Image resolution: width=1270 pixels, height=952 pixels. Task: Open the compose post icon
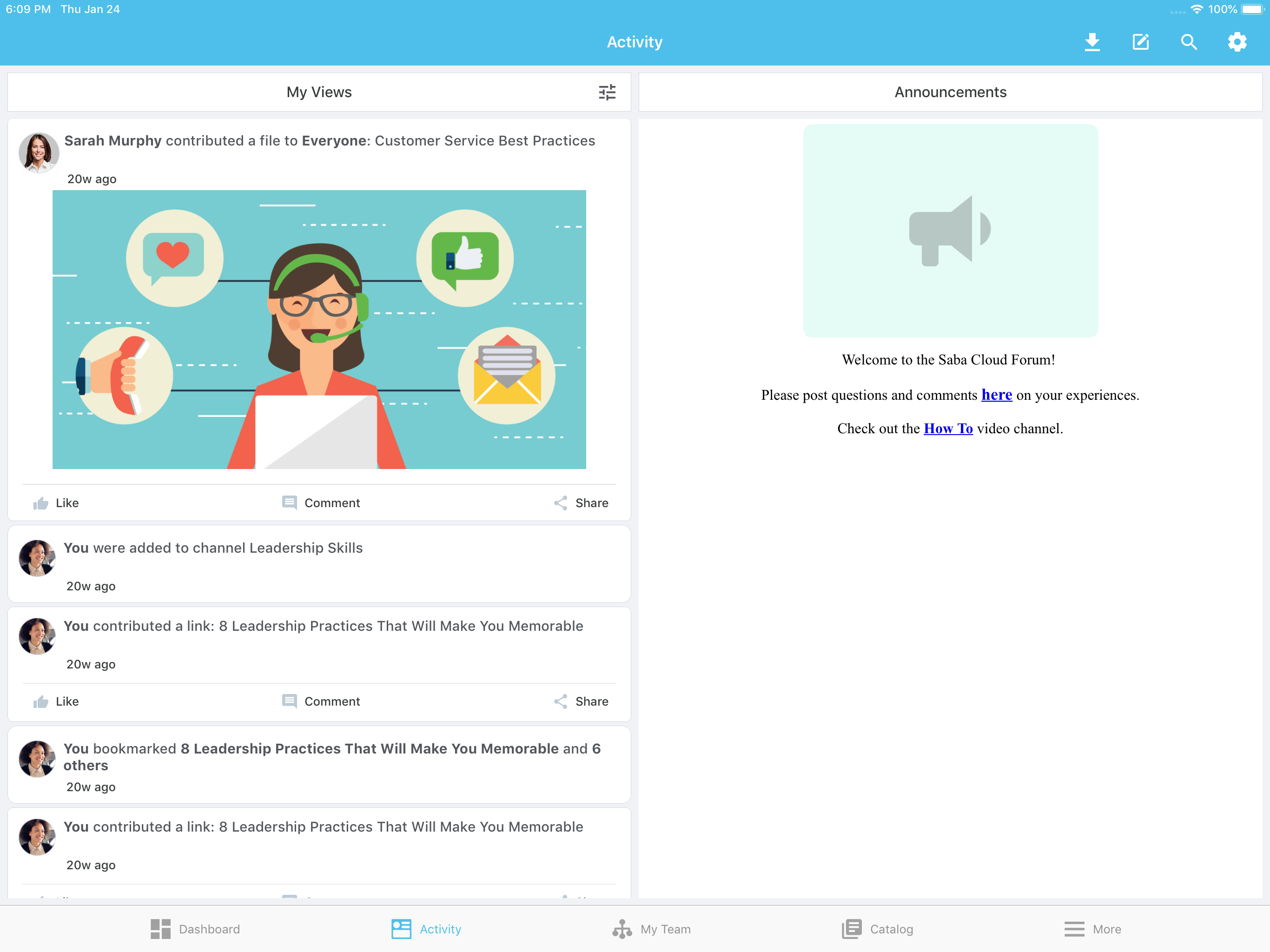point(1140,42)
